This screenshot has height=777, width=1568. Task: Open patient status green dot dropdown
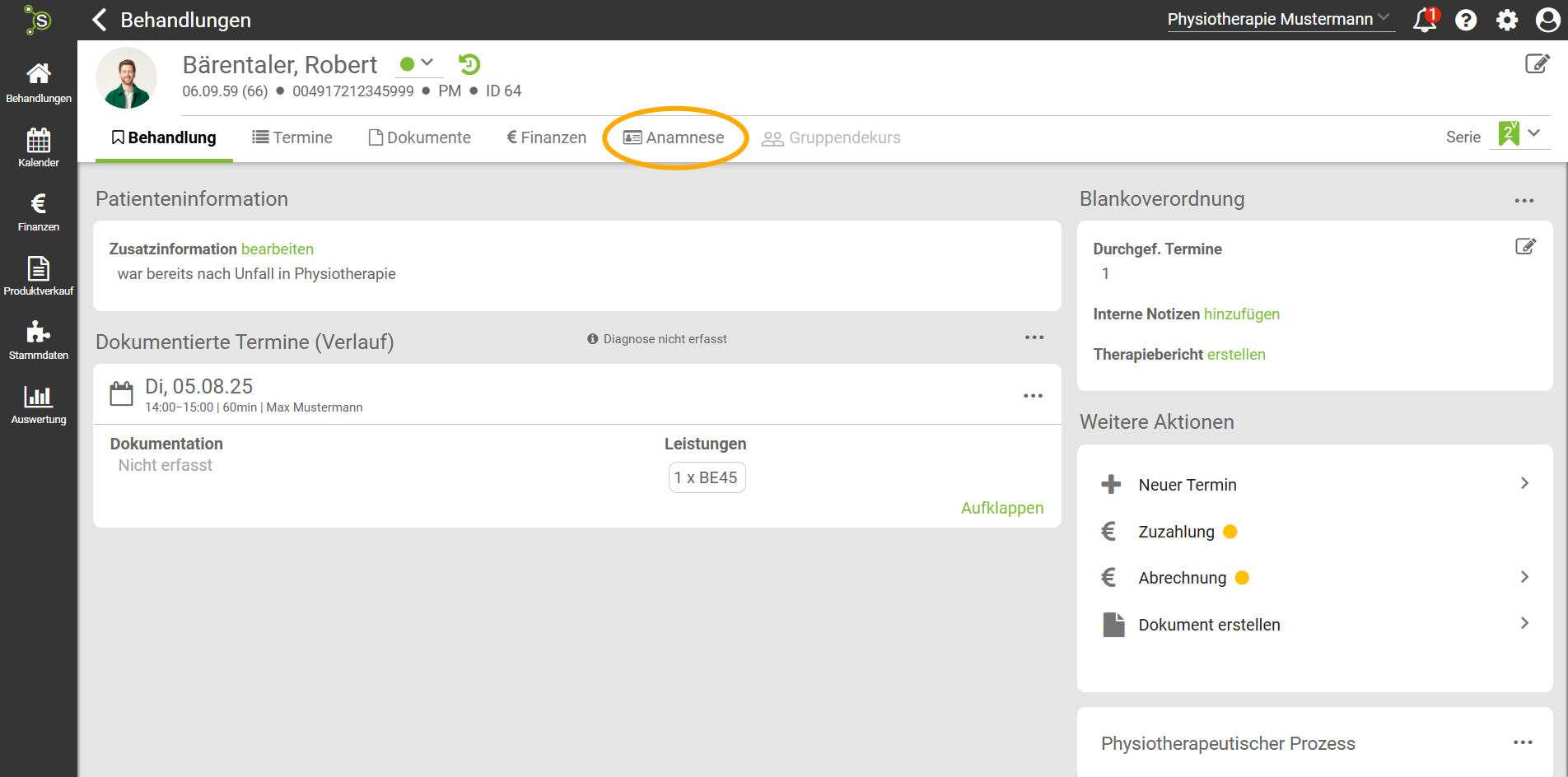pyautogui.click(x=417, y=63)
